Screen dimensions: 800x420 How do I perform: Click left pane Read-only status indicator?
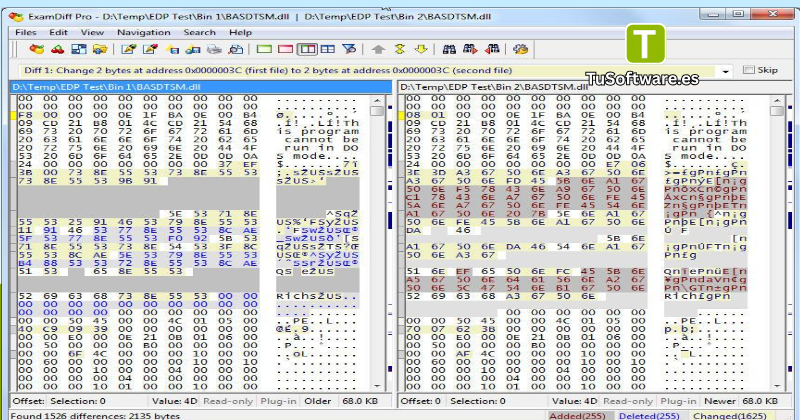tap(228, 401)
